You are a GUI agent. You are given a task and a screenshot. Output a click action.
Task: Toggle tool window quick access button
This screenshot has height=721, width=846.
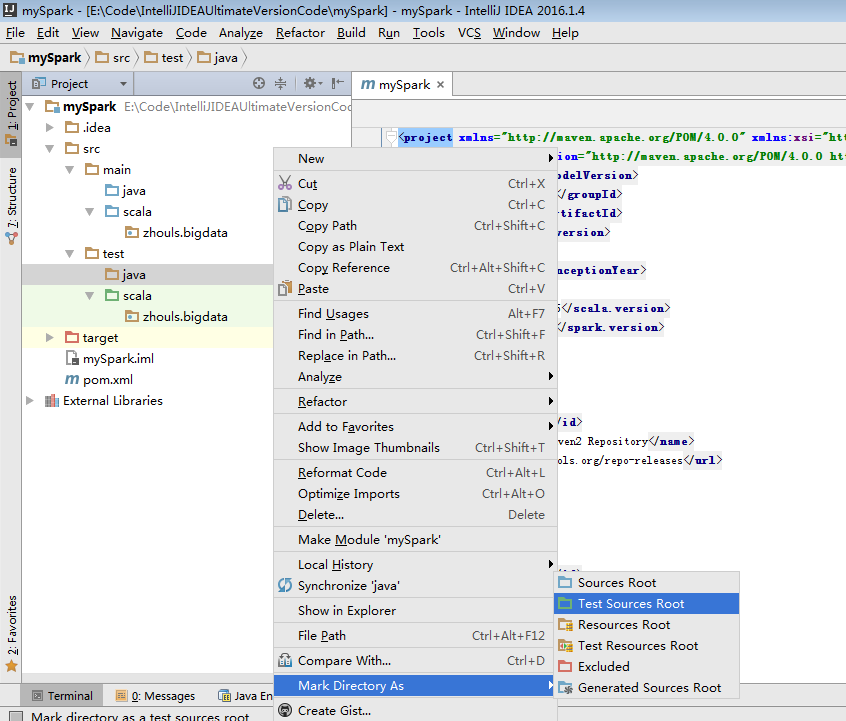tap(16, 716)
